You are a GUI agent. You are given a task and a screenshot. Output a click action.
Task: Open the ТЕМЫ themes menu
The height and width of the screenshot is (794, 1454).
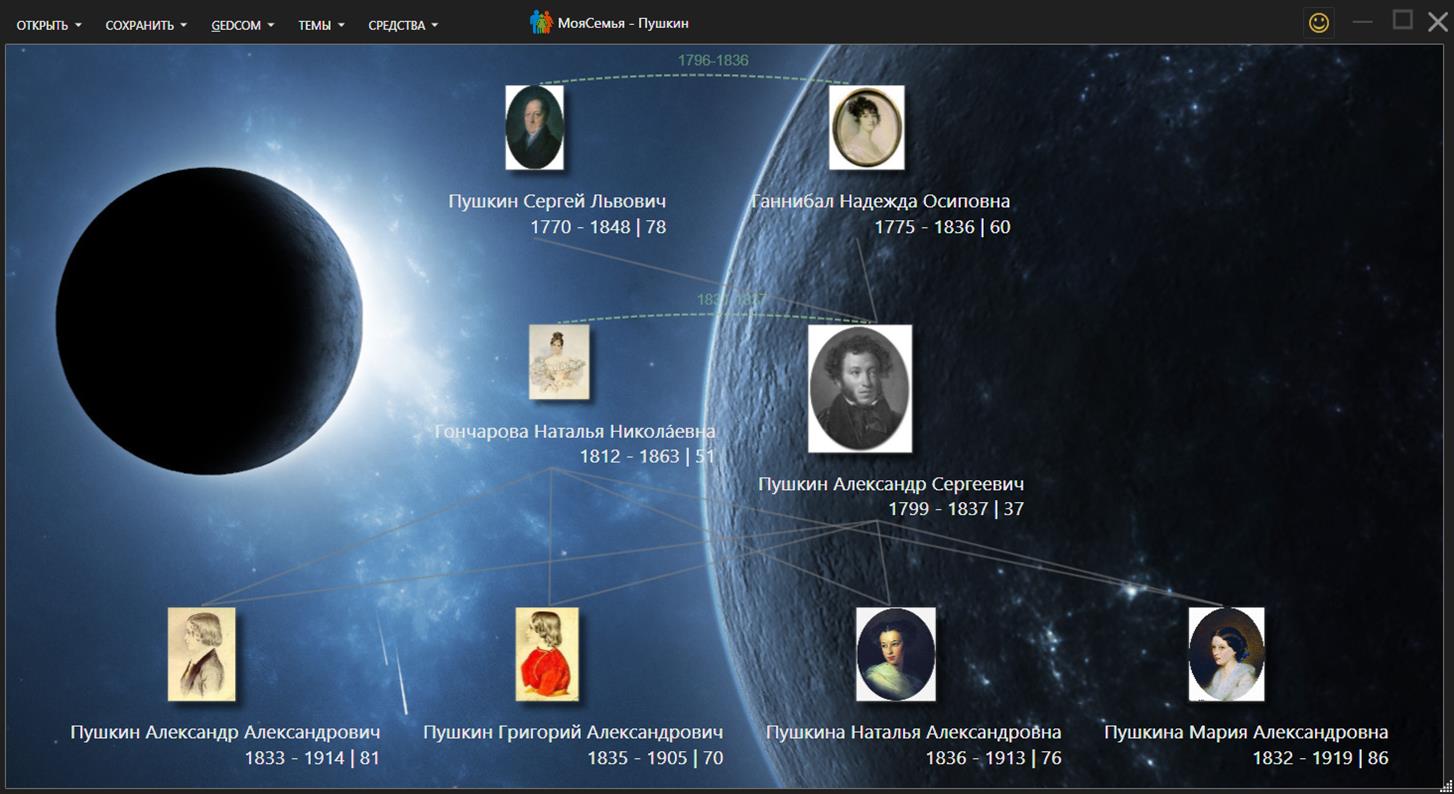pos(321,25)
